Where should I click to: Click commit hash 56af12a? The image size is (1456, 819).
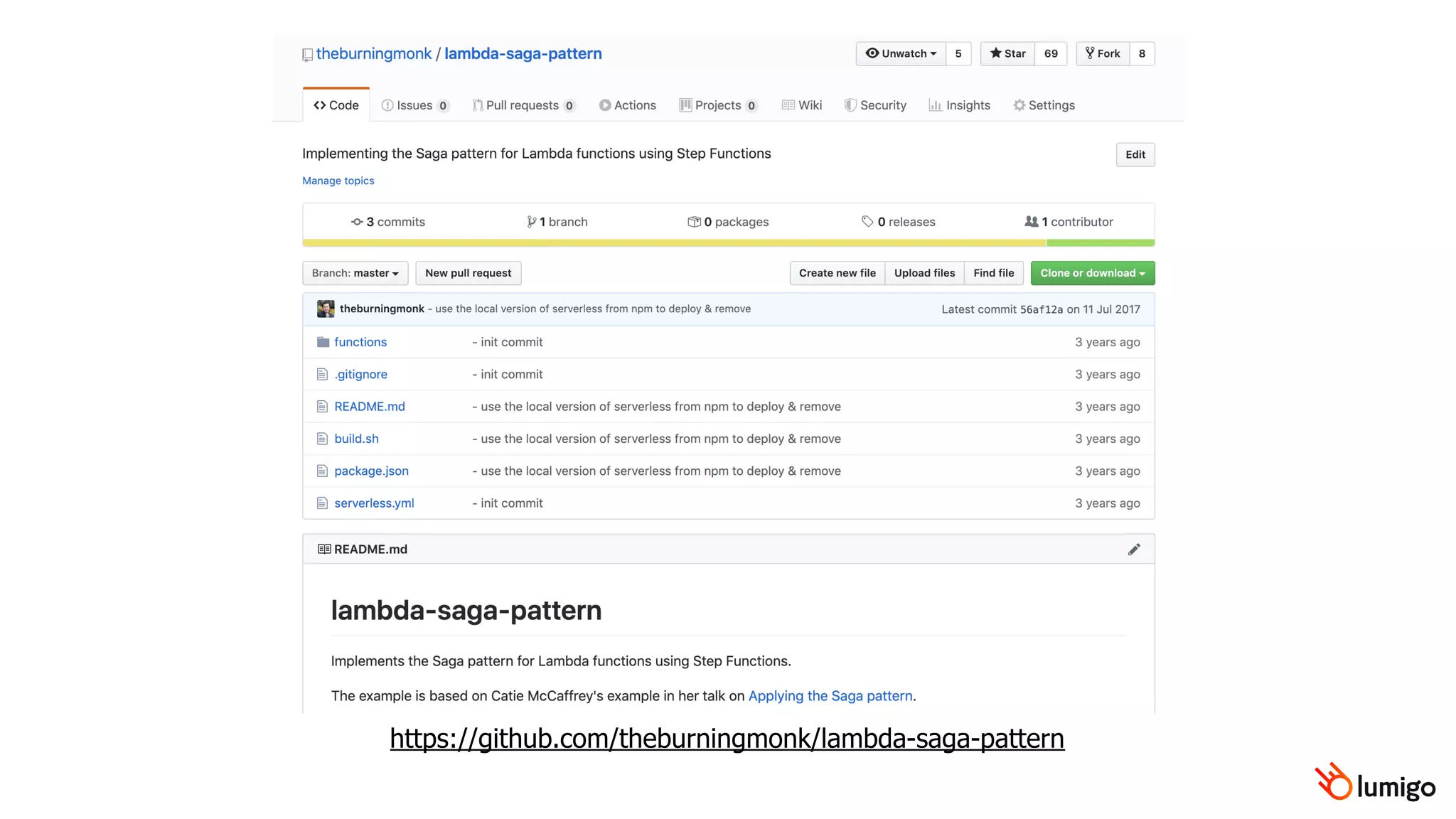pos(1042,309)
